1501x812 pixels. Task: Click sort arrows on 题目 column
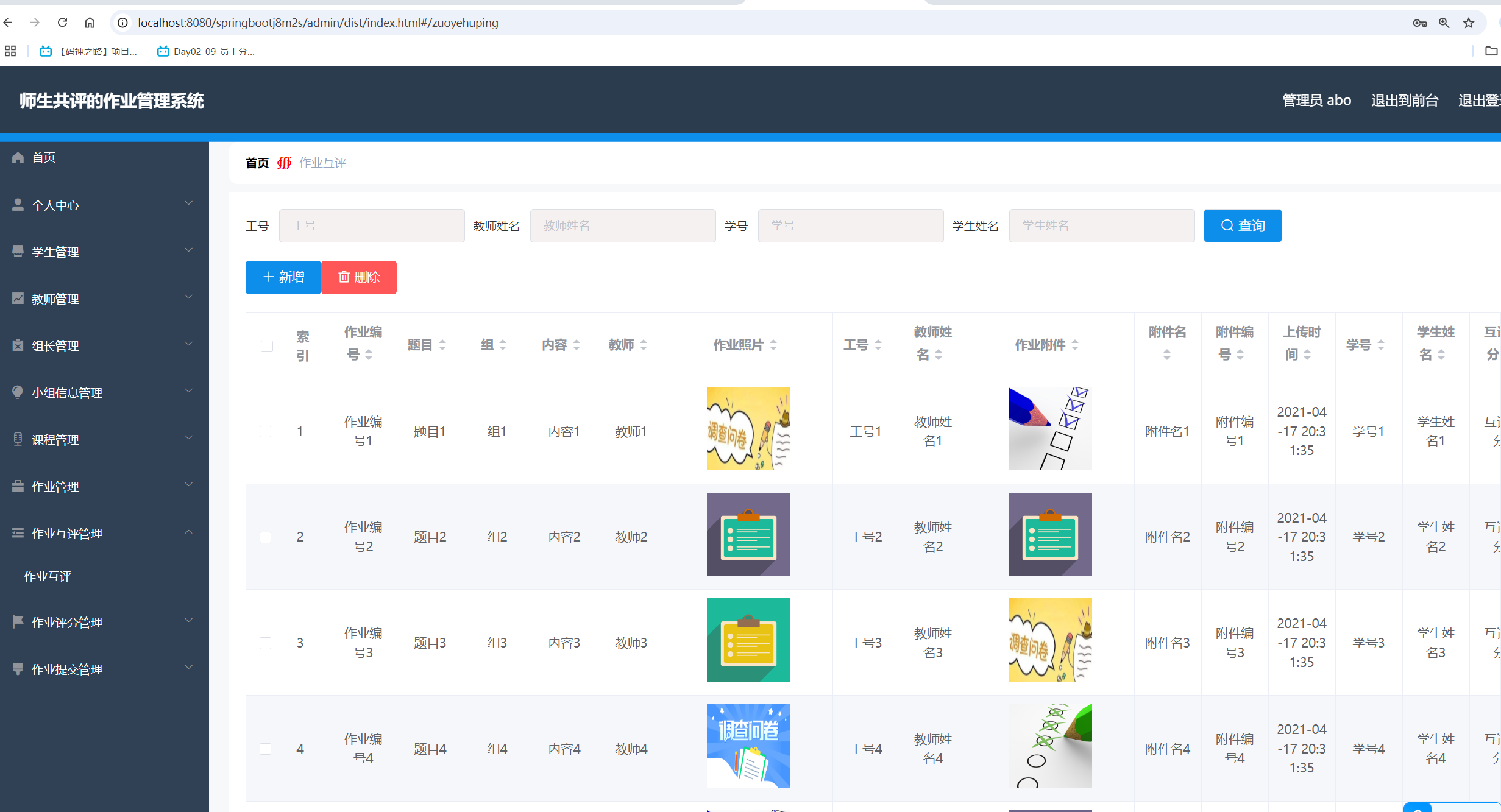click(x=442, y=345)
